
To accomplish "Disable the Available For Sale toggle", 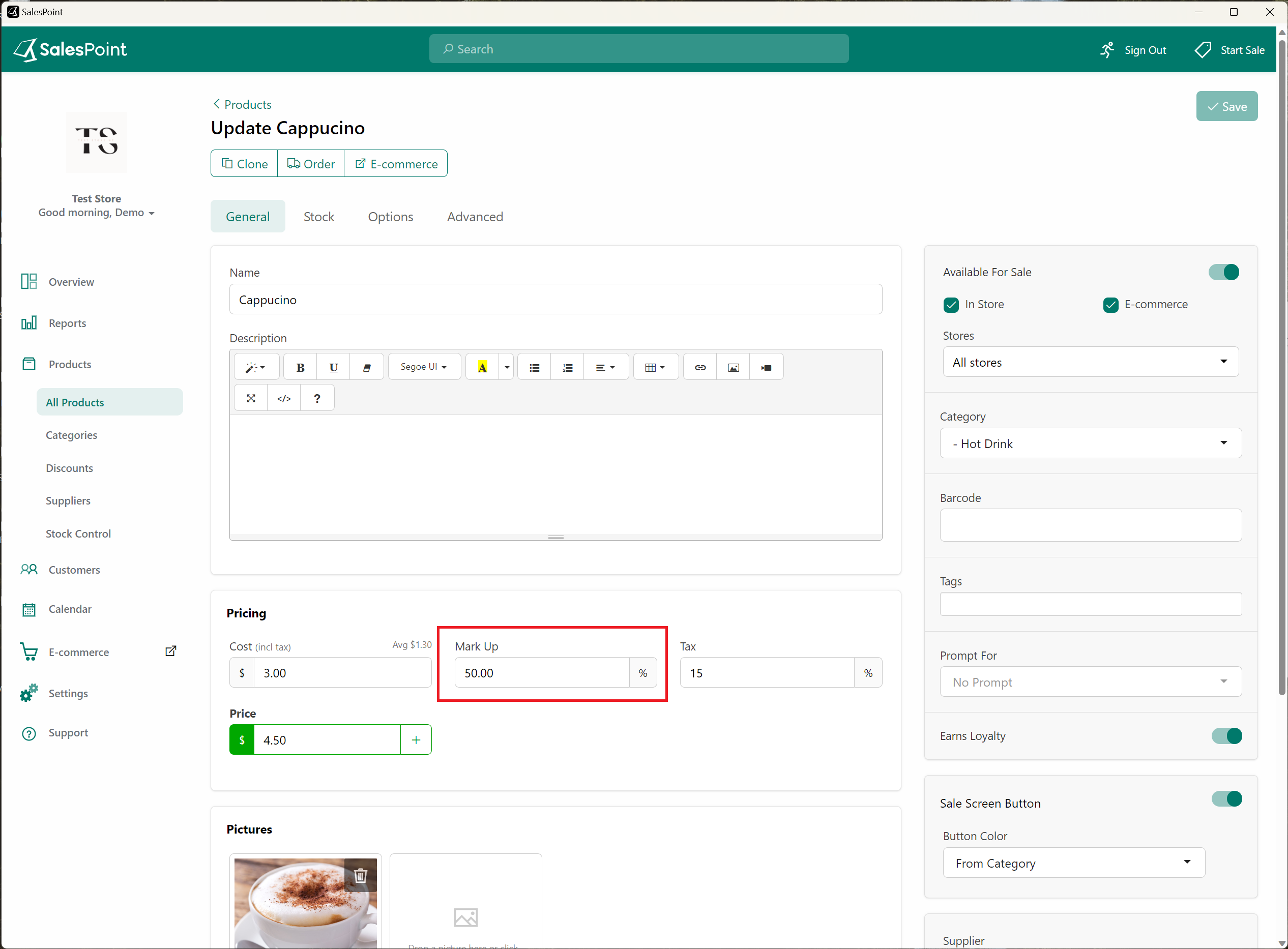I will 1224,272.
